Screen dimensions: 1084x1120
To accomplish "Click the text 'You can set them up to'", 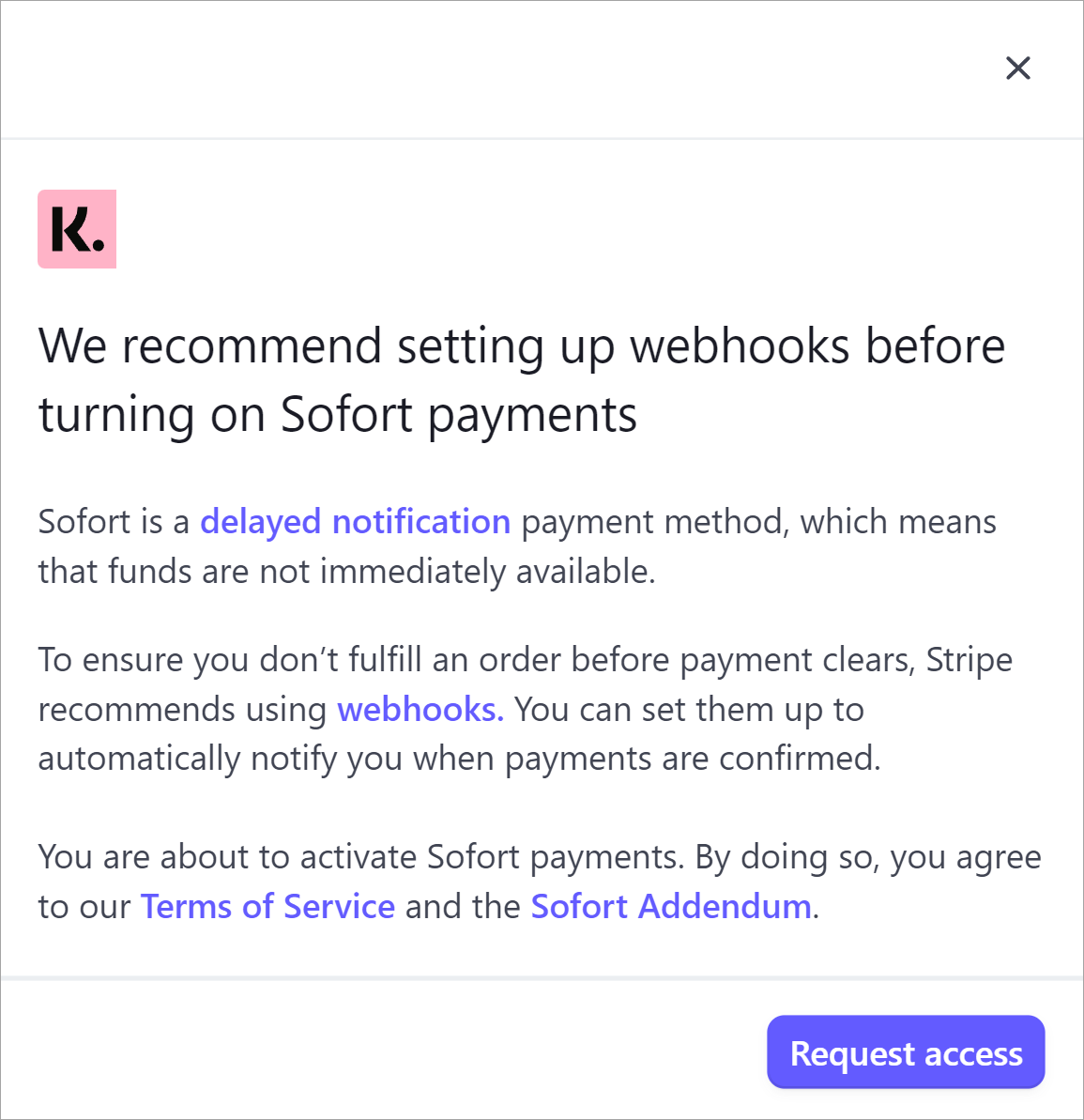I will [x=690, y=710].
